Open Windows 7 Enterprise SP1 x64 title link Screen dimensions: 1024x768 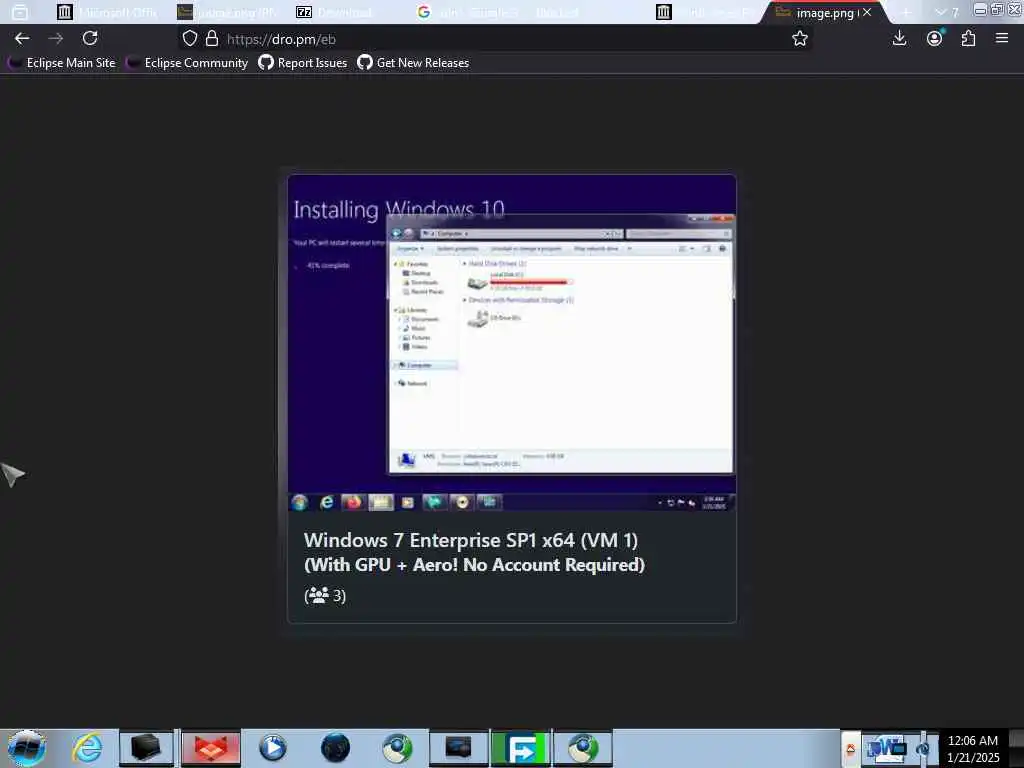pos(474,552)
